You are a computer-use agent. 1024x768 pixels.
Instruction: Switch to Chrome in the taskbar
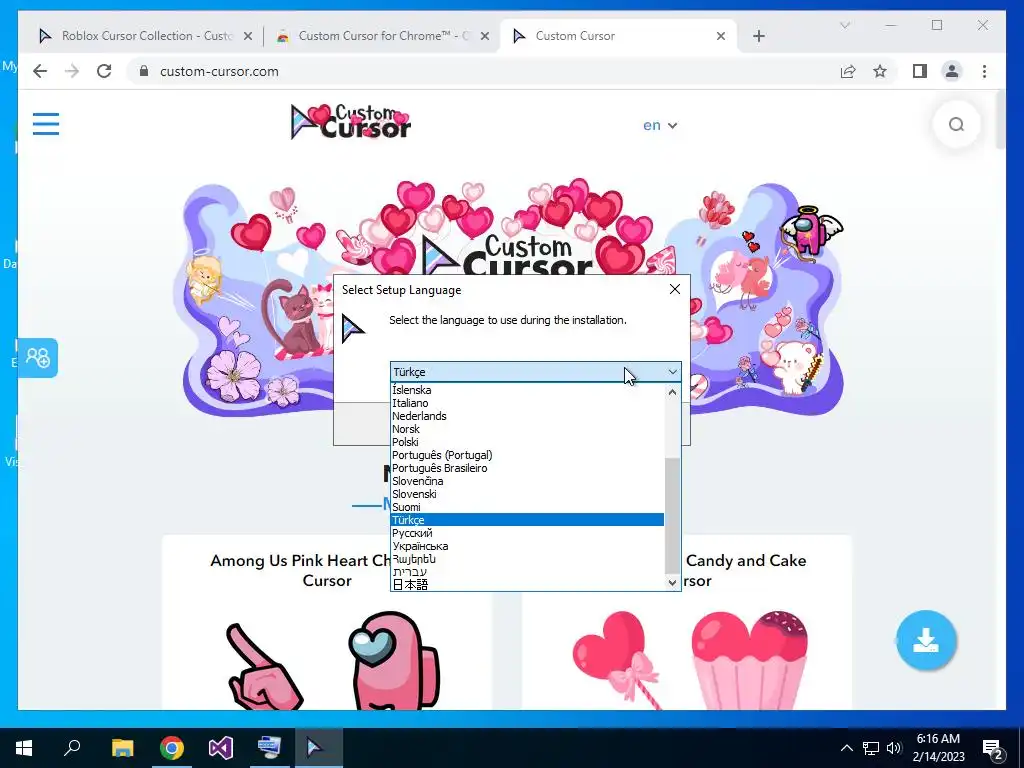[x=172, y=748]
